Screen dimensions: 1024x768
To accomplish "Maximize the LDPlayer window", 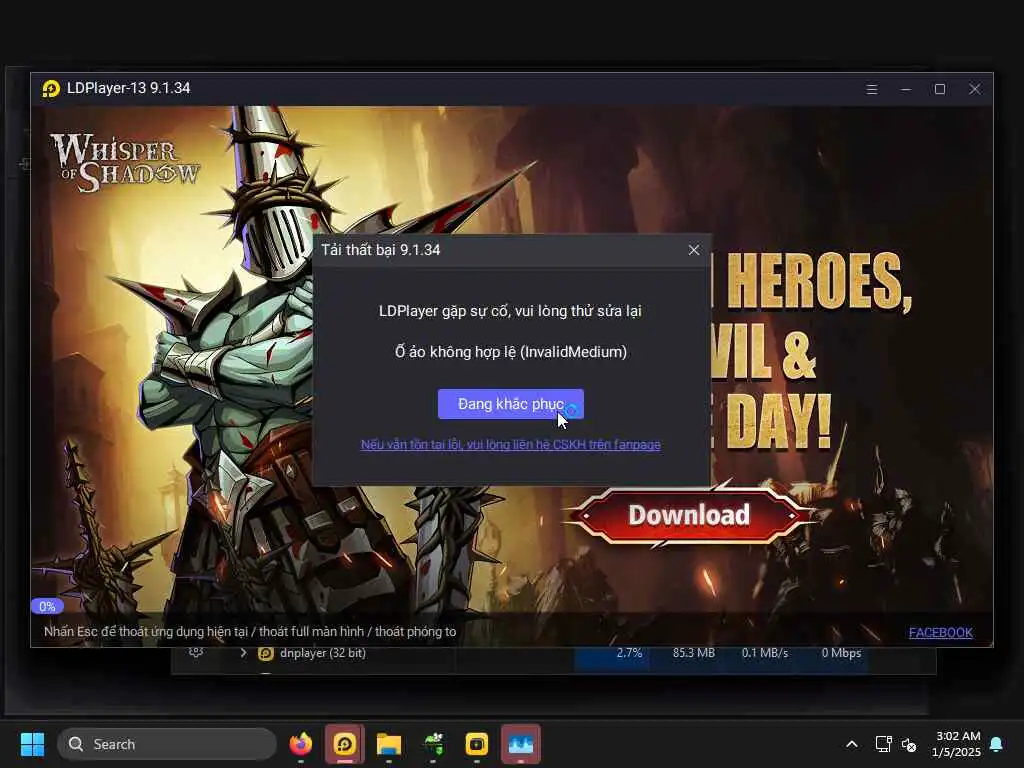I will pos(940,89).
